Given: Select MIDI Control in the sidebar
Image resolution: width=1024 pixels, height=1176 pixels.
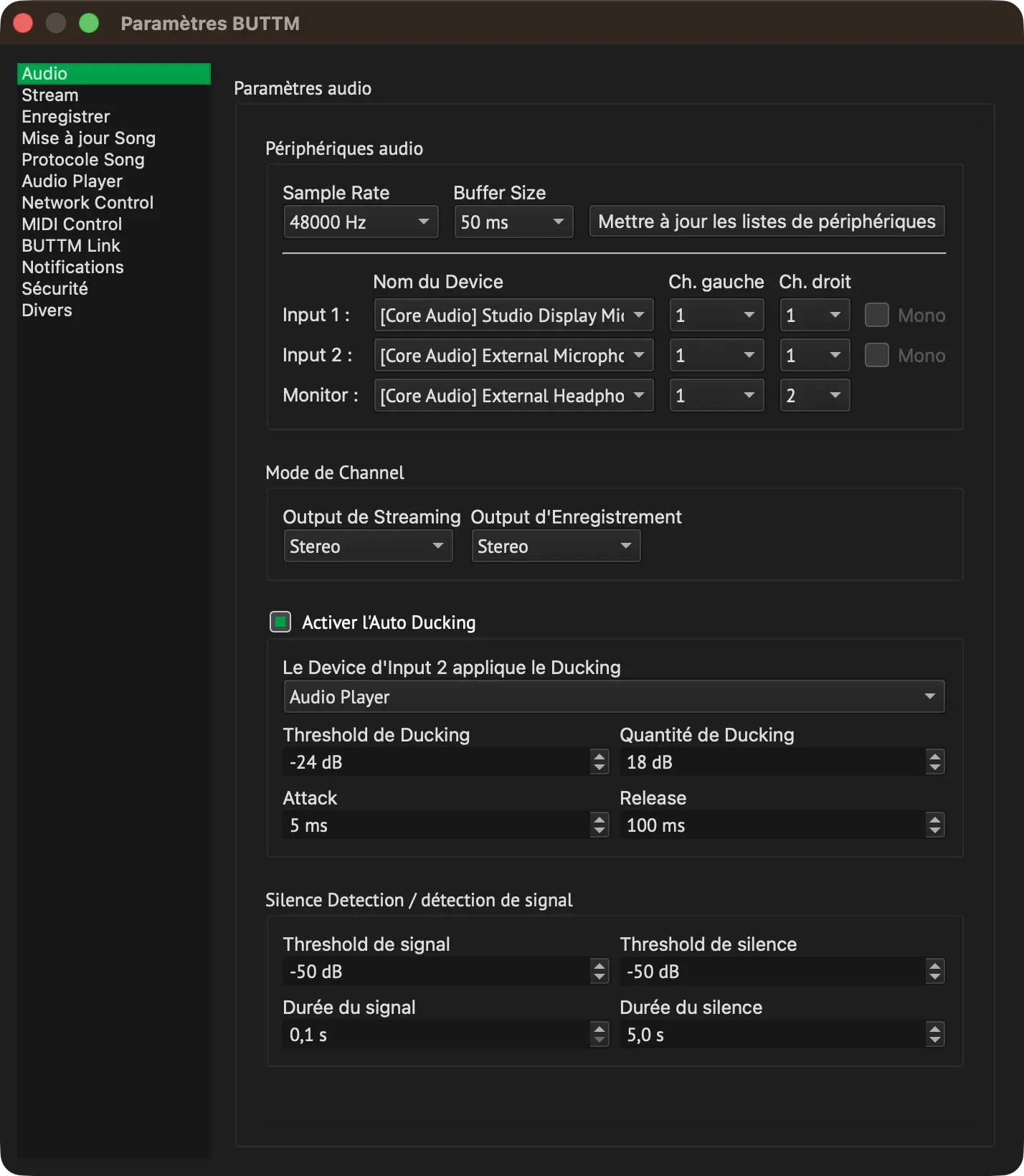Looking at the screenshot, I should click(x=114, y=224).
